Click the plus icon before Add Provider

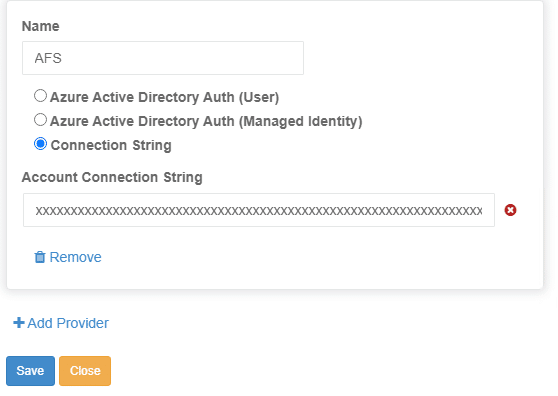point(19,323)
